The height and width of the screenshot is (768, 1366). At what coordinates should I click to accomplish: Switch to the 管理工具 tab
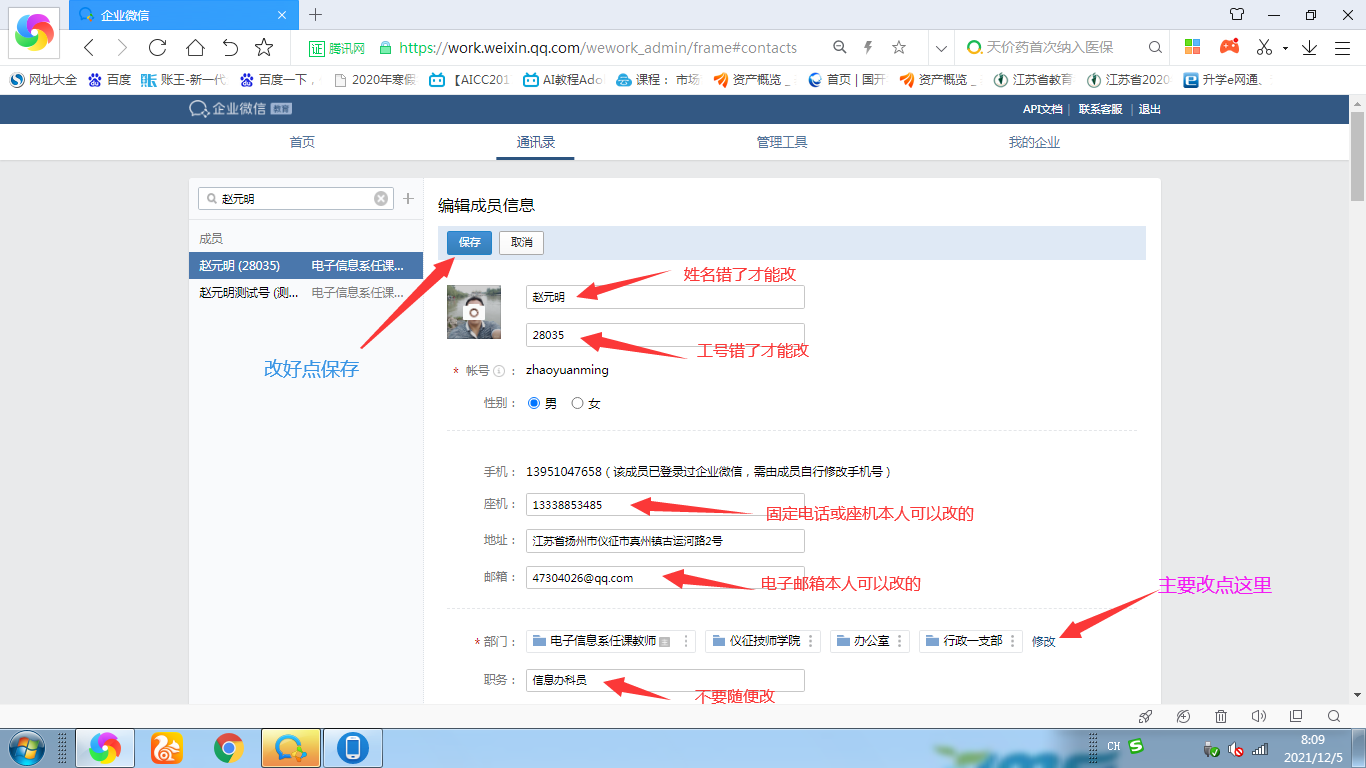[x=781, y=142]
